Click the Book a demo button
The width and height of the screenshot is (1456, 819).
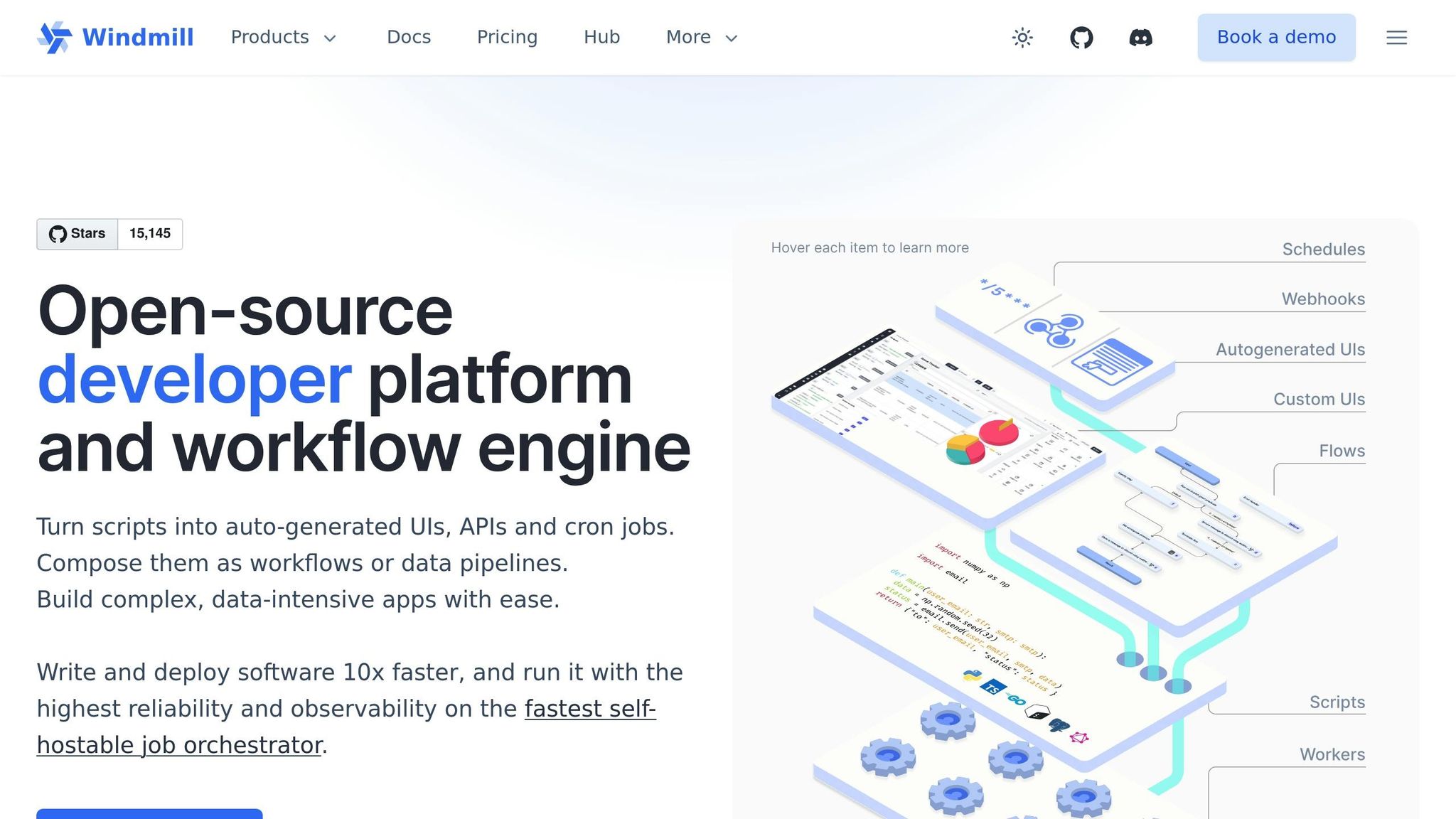coord(1276,37)
